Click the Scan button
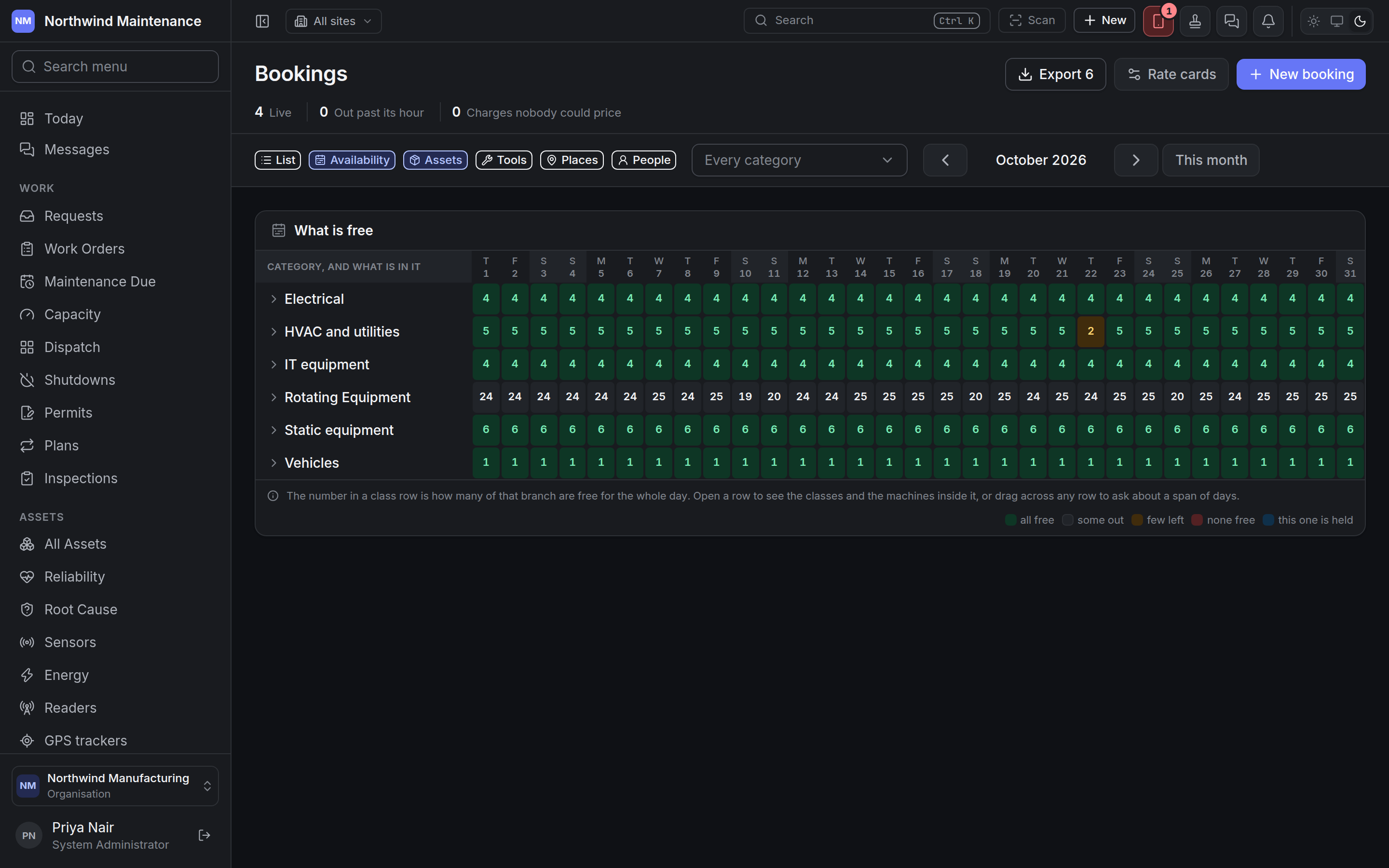The height and width of the screenshot is (868, 1389). [1032, 21]
